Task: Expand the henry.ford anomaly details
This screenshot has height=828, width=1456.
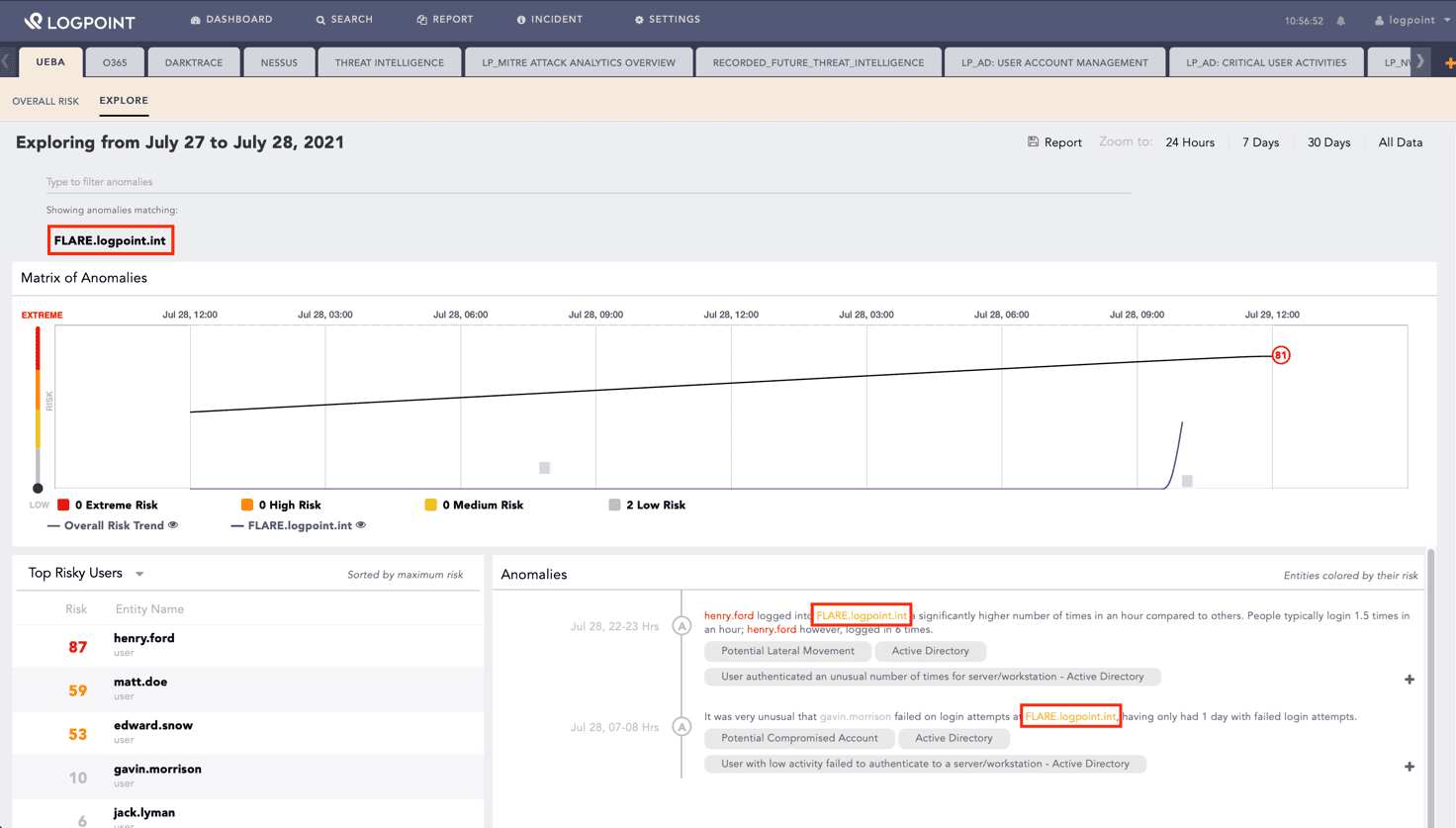Action: click(x=1410, y=680)
